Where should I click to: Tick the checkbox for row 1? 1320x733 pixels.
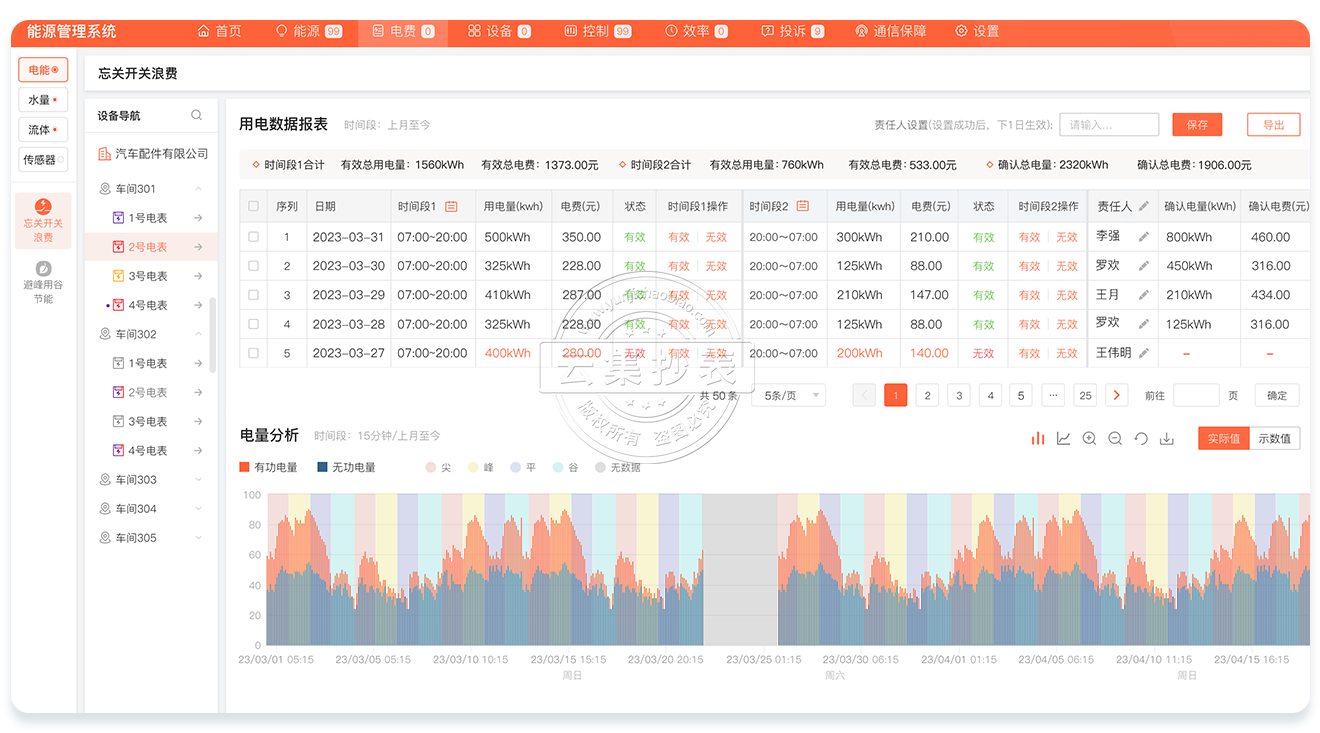pos(253,237)
